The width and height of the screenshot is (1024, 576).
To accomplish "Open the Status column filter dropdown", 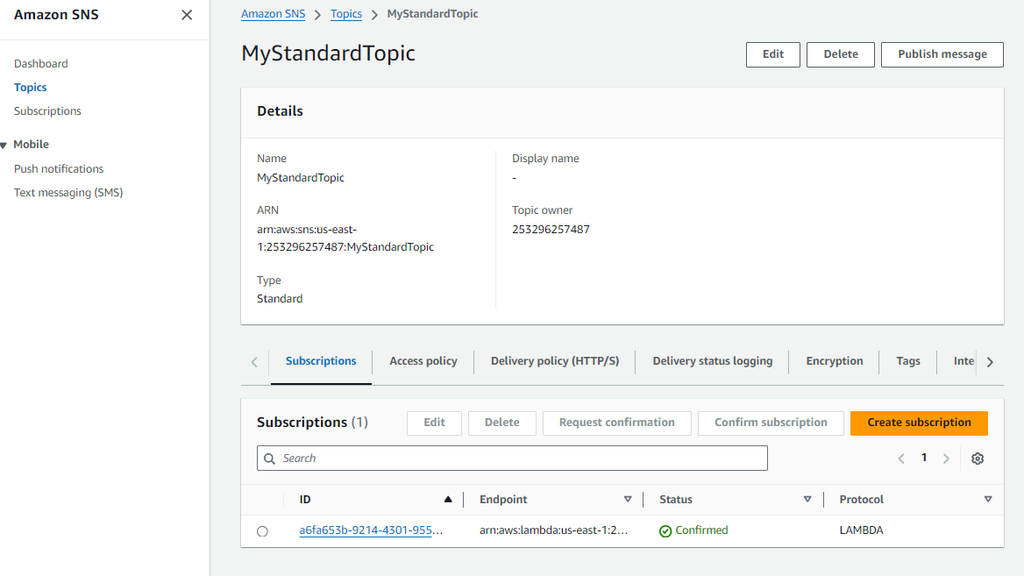I will pos(807,499).
